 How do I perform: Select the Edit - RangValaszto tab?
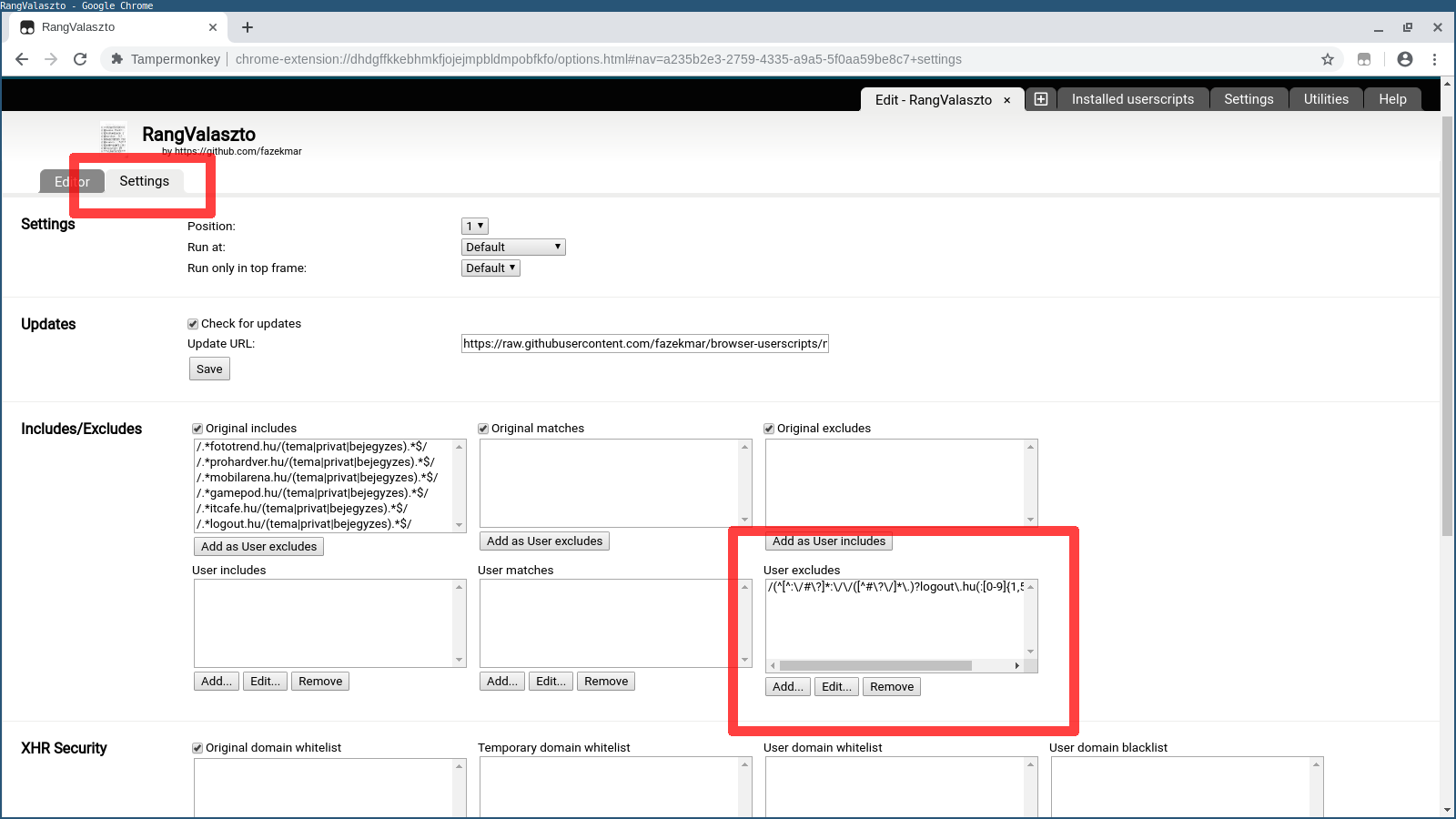click(x=943, y=99)
